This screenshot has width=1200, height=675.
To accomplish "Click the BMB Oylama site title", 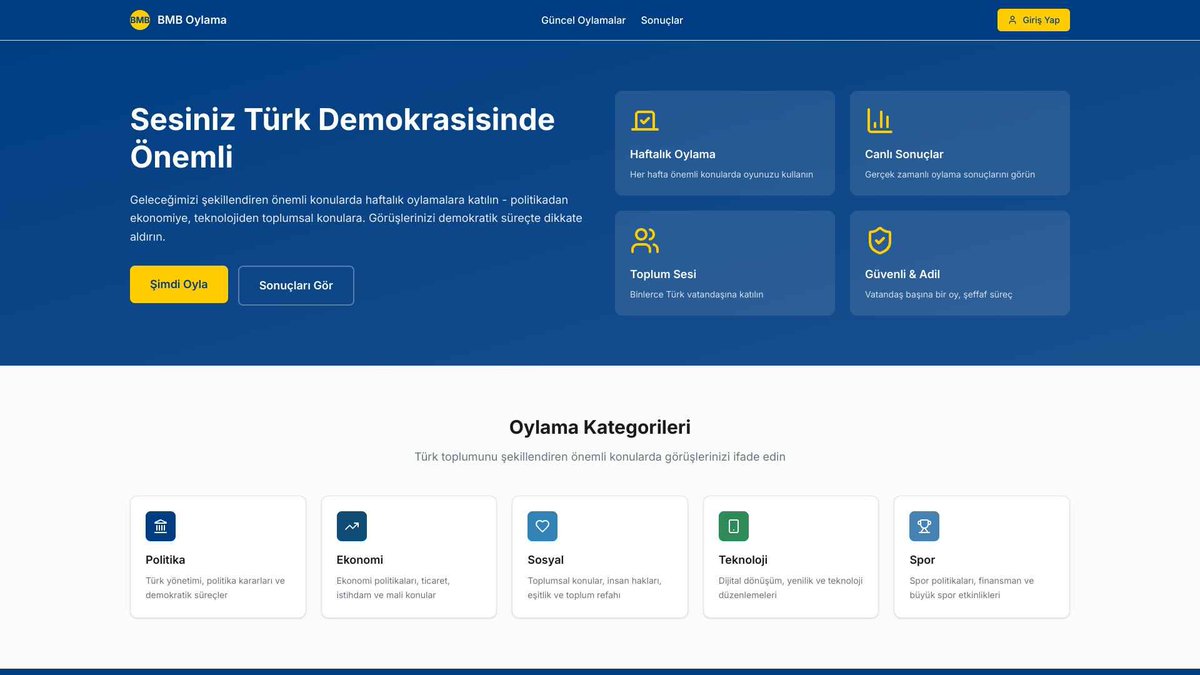I will coord(192,20).
